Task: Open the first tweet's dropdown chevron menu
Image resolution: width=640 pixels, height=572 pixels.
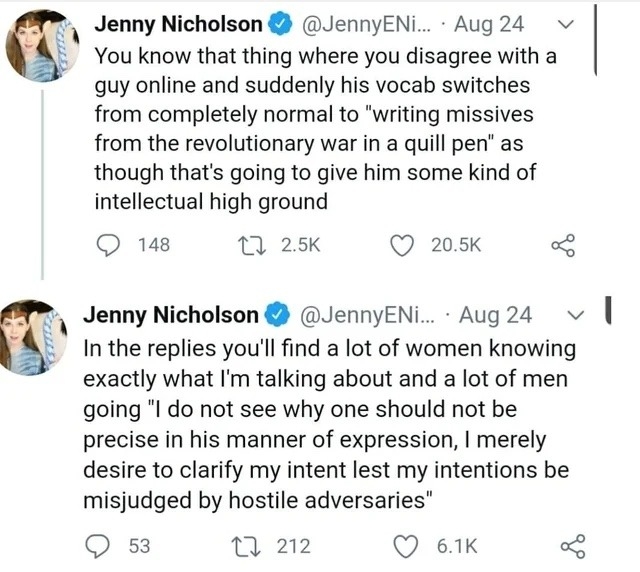Action: [566, 22]
